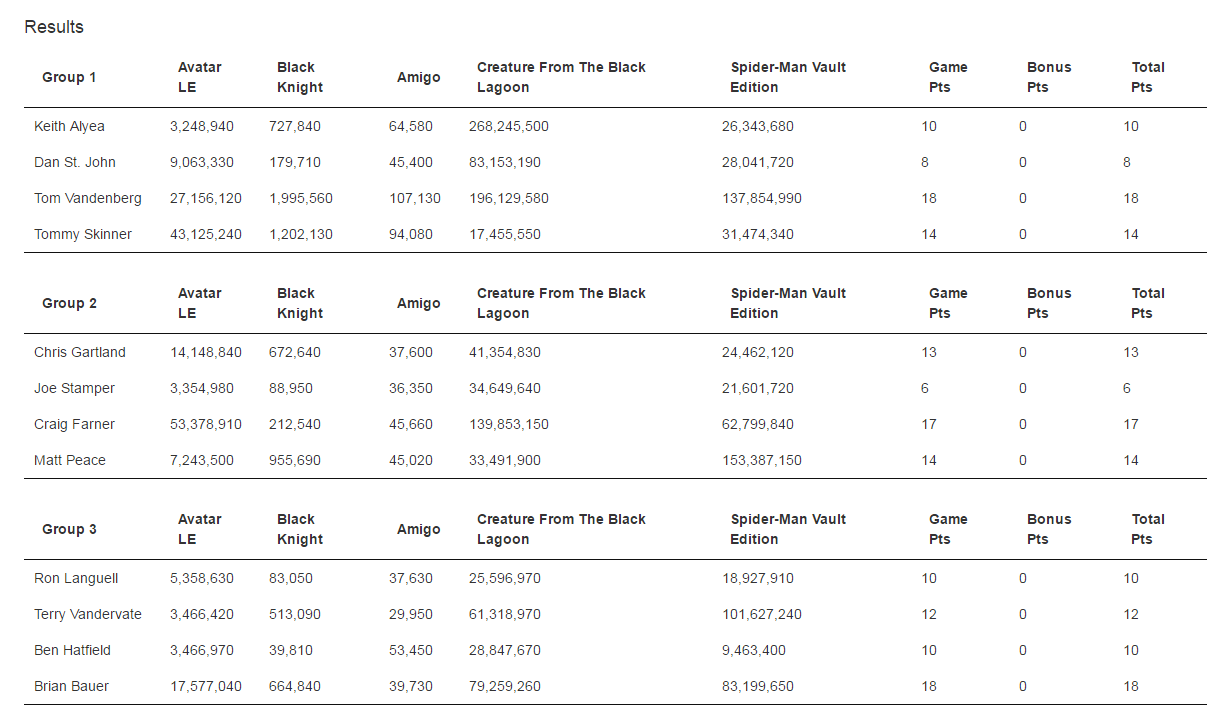Click Tommy Skinner's name
1226x726 pixels.
point(83,235)
